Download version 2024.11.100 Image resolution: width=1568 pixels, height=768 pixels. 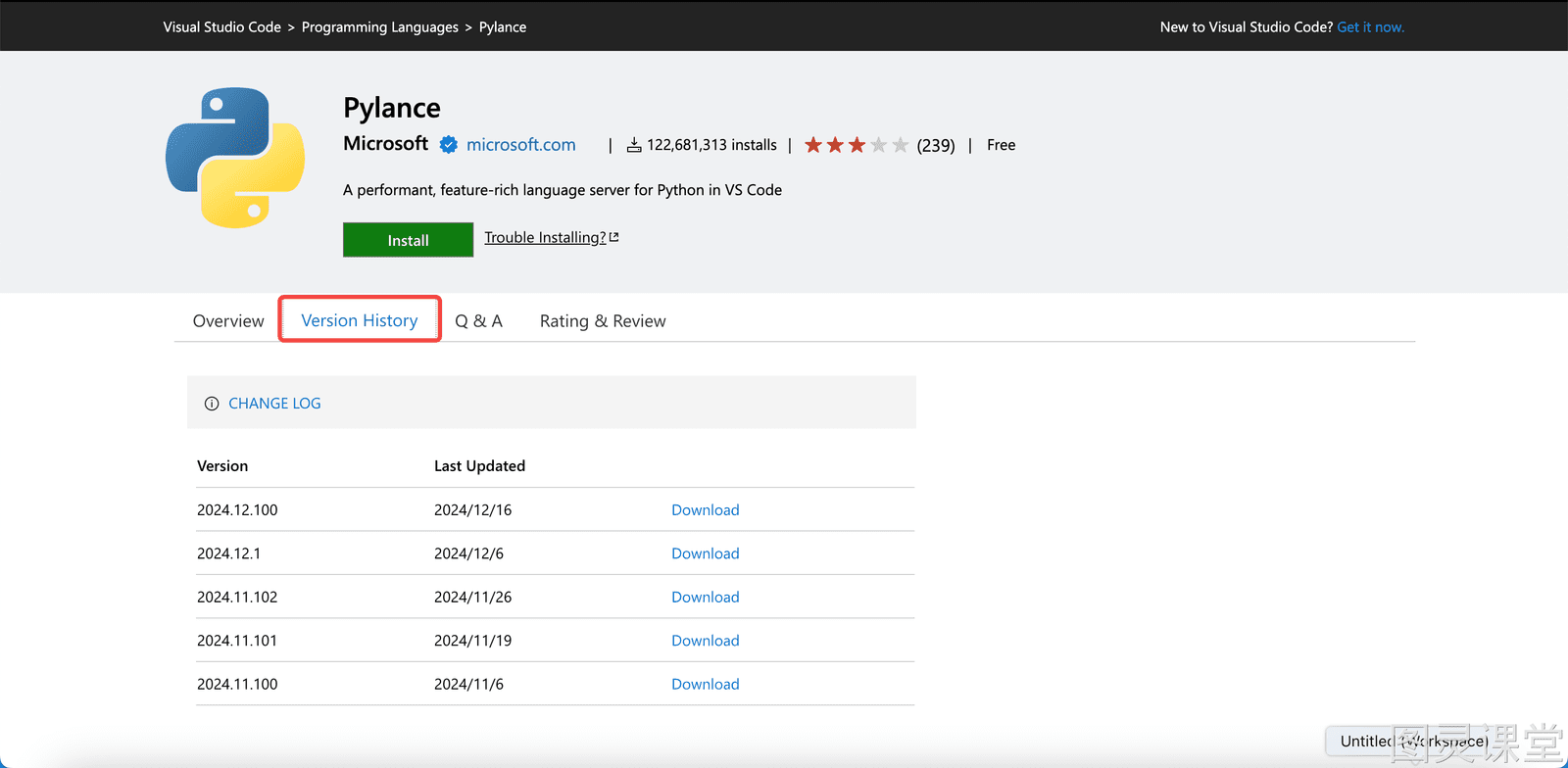tap(706, 685)
